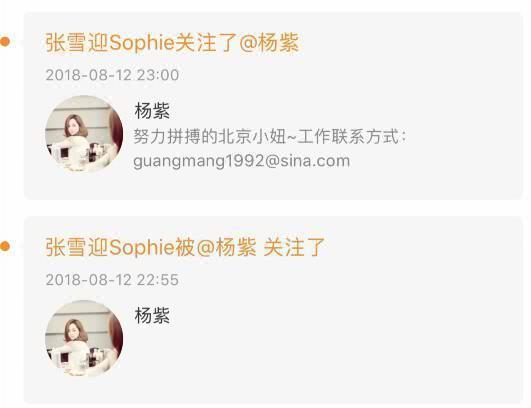Tap the @杨紫 mention in the 关注了@杨紫 headline
Screen dimensions: 531x408
[269, 43]
